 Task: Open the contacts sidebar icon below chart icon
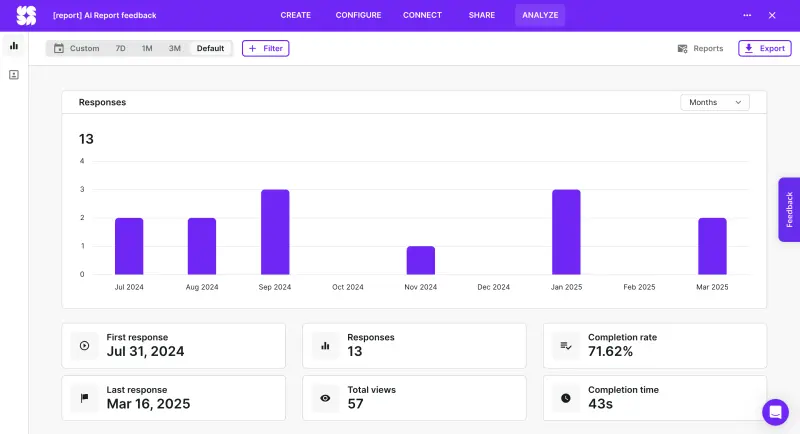(14, 75)
